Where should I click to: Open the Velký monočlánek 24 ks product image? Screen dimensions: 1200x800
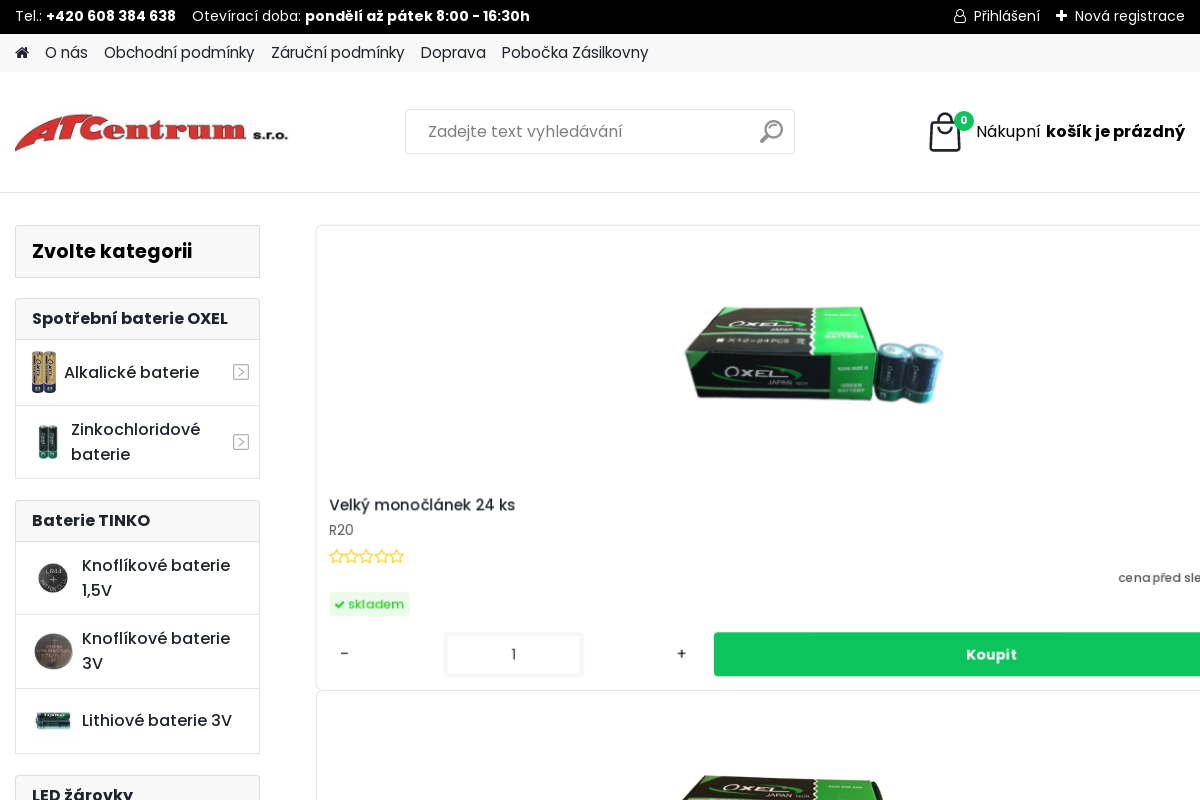click(x=812, y=355)
